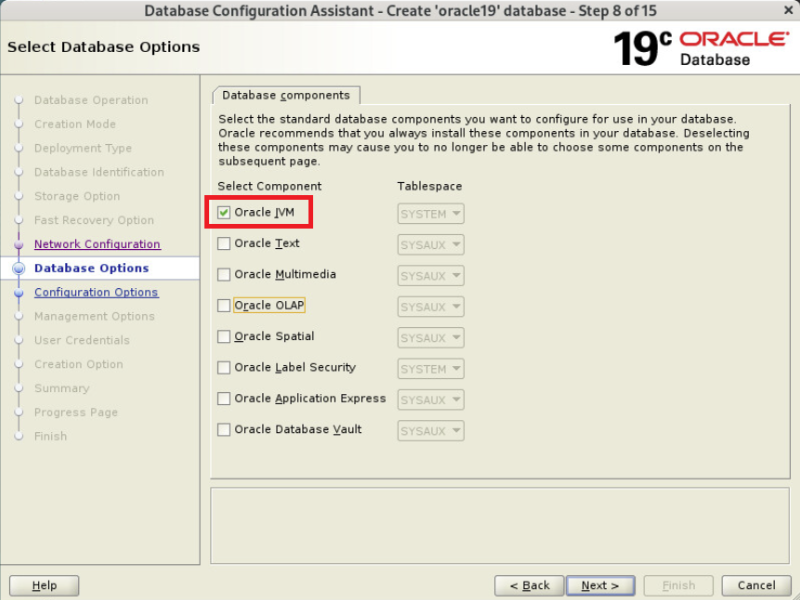Click the Management Options step label

tap(94, 316)
